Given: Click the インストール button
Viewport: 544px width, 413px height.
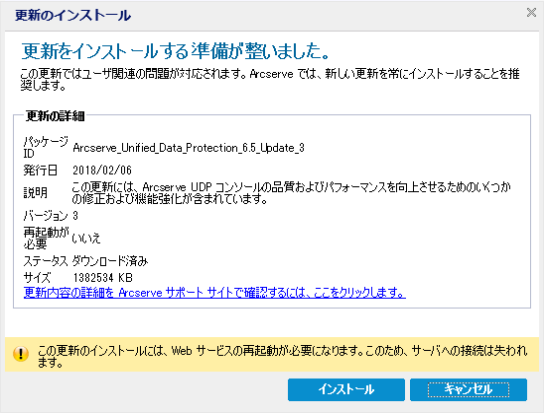Looking at the screenshot, I should 346,389.
